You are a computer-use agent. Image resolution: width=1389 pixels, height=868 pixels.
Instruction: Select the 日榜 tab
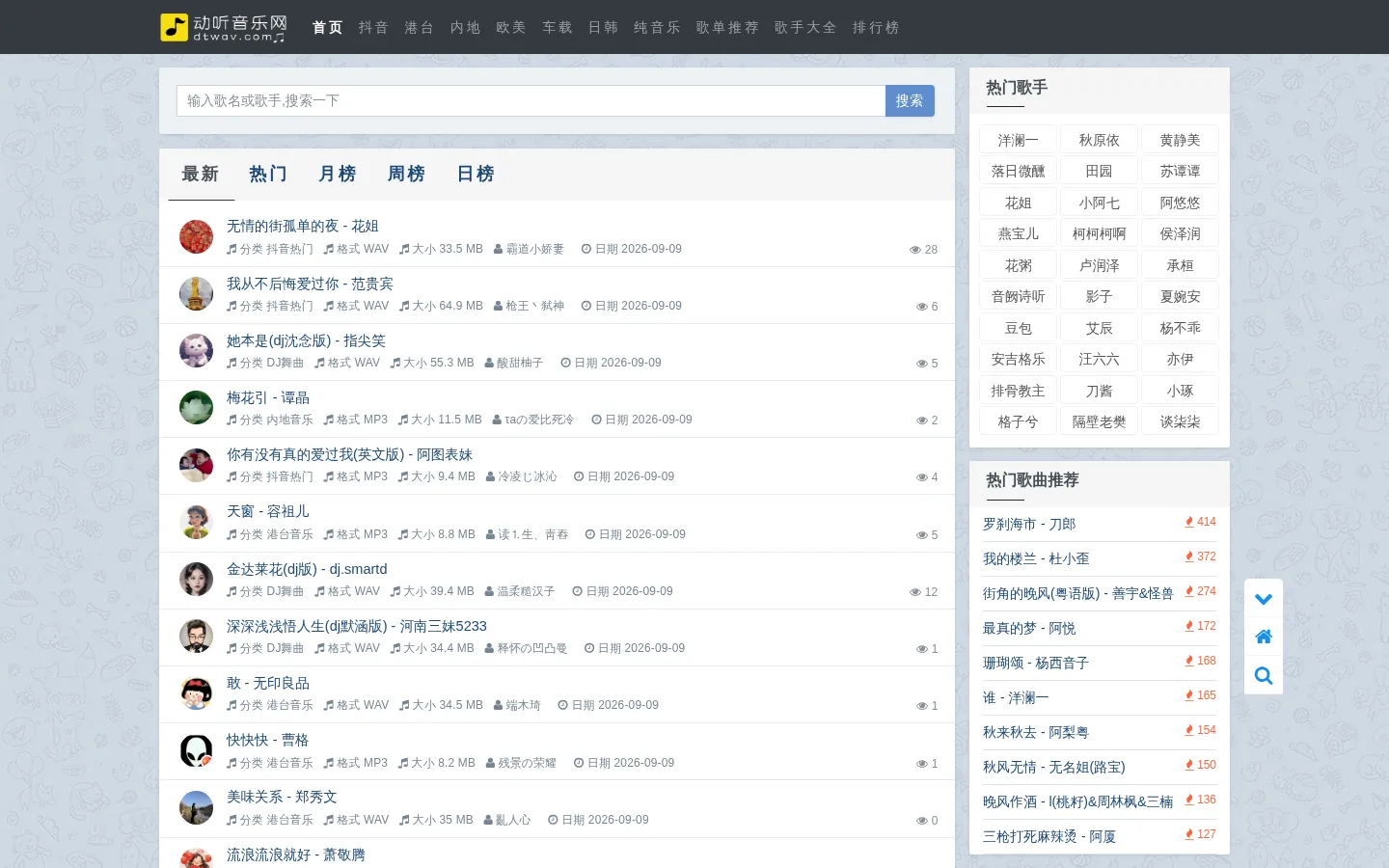click(x=476, y=174)
